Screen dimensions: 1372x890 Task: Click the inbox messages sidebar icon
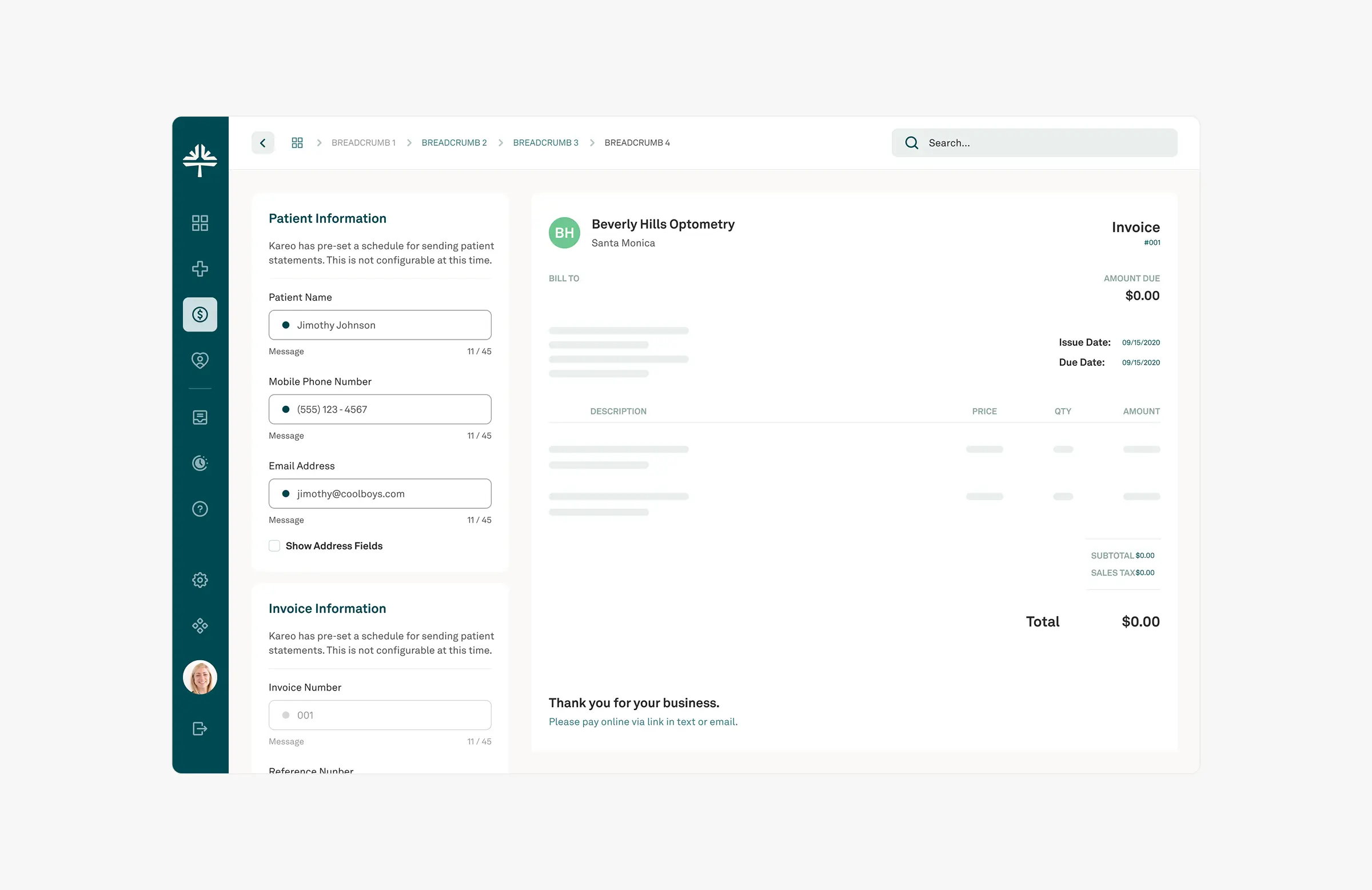(x=200, y=417)
